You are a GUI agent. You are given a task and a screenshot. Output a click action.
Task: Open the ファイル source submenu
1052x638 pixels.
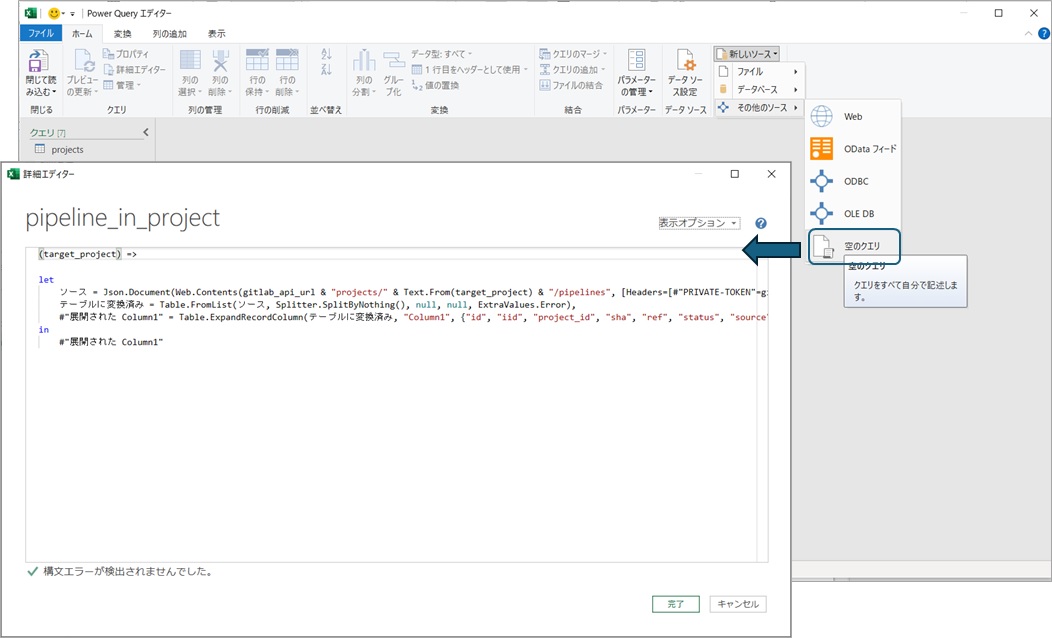(760, 72)
